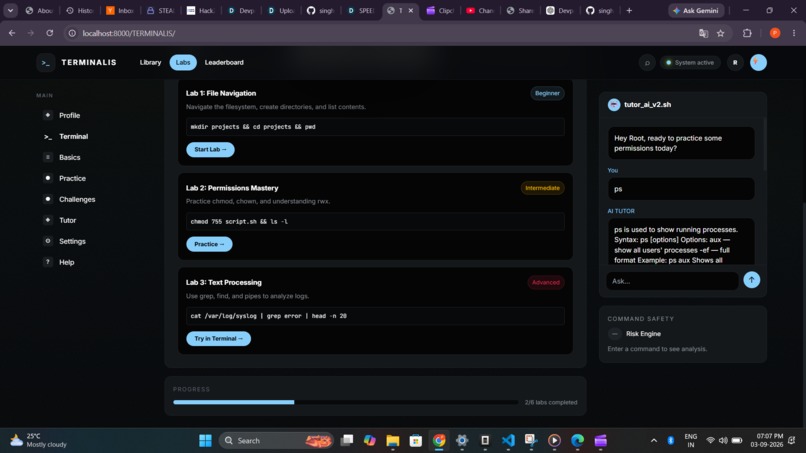Open Challenges in the sidebar
Screen dimensions: 806x453
(77, 200)
